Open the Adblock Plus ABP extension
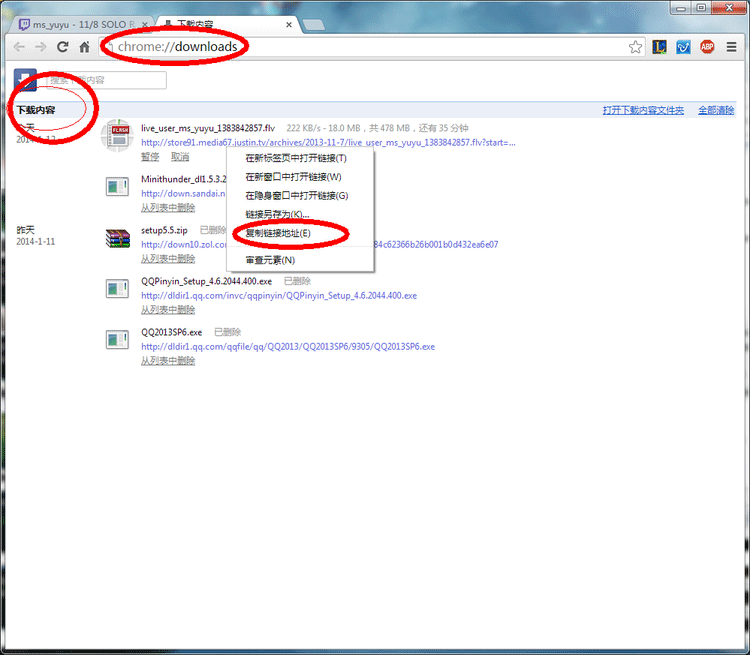Viewport: 750px width, 655px height. tap(707, 47)
